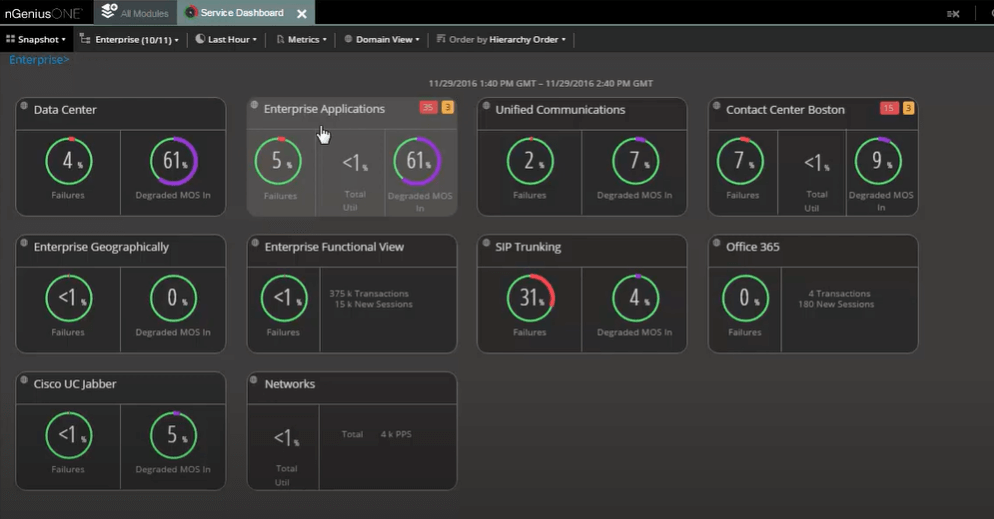Click the 180 New Sessions text

click(836, 304)
